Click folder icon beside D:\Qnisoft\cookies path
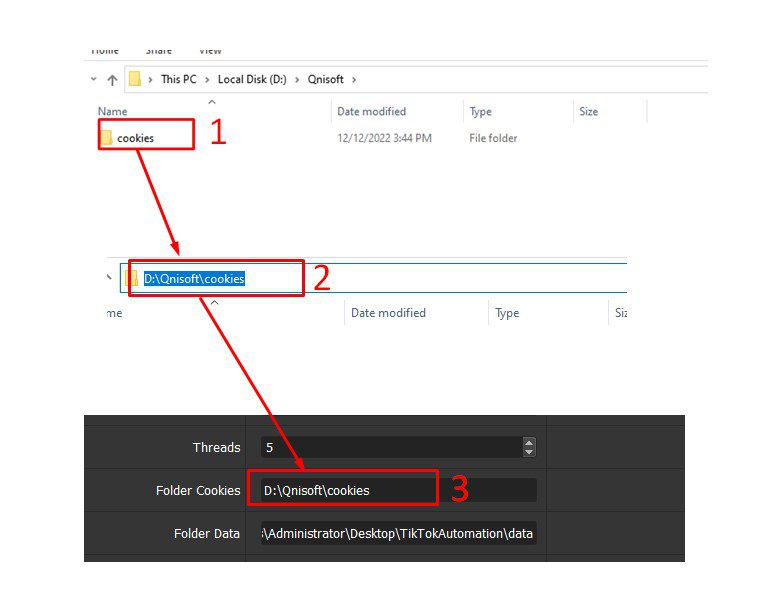777x592 pixels. pos(132,278)
